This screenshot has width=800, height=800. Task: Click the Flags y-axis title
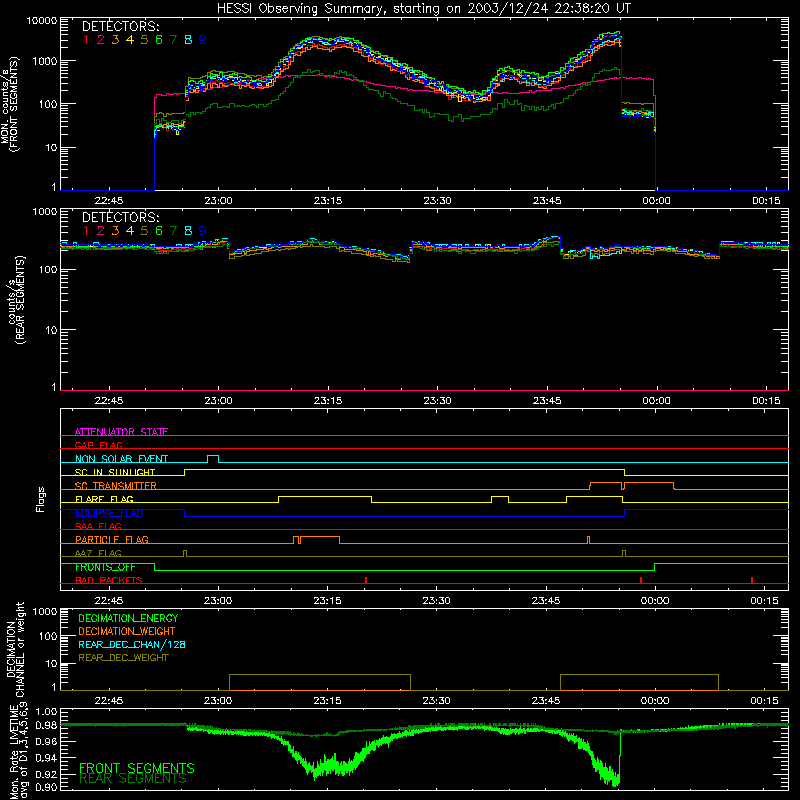(40, 499)
